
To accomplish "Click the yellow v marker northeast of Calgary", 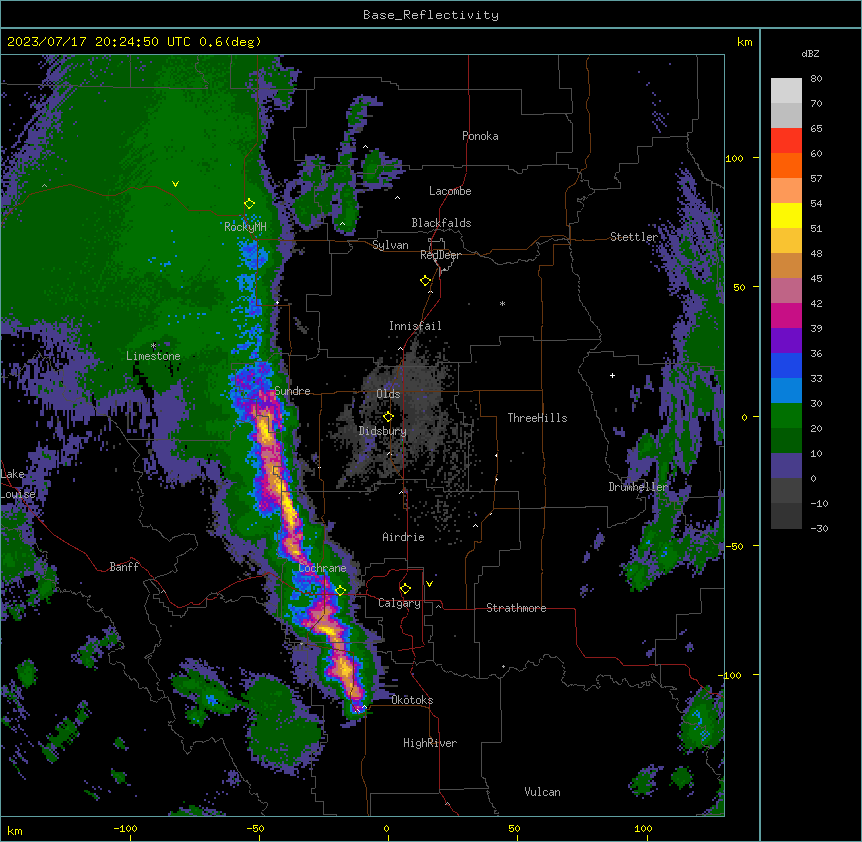I will pyautogui.click(x=429, y=584).
